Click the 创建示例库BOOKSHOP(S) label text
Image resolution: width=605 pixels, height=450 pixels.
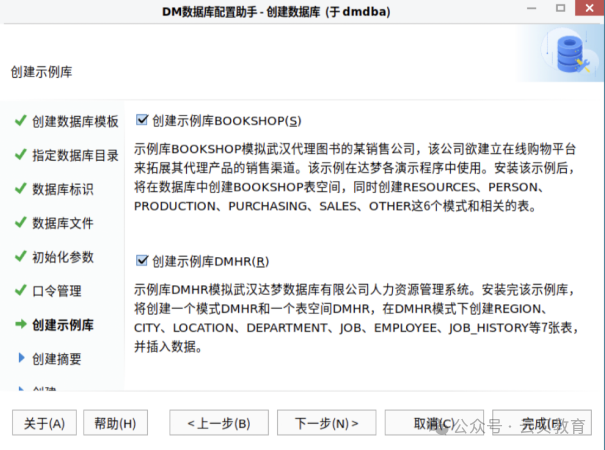pyautogui.click(x=226, y=121)
